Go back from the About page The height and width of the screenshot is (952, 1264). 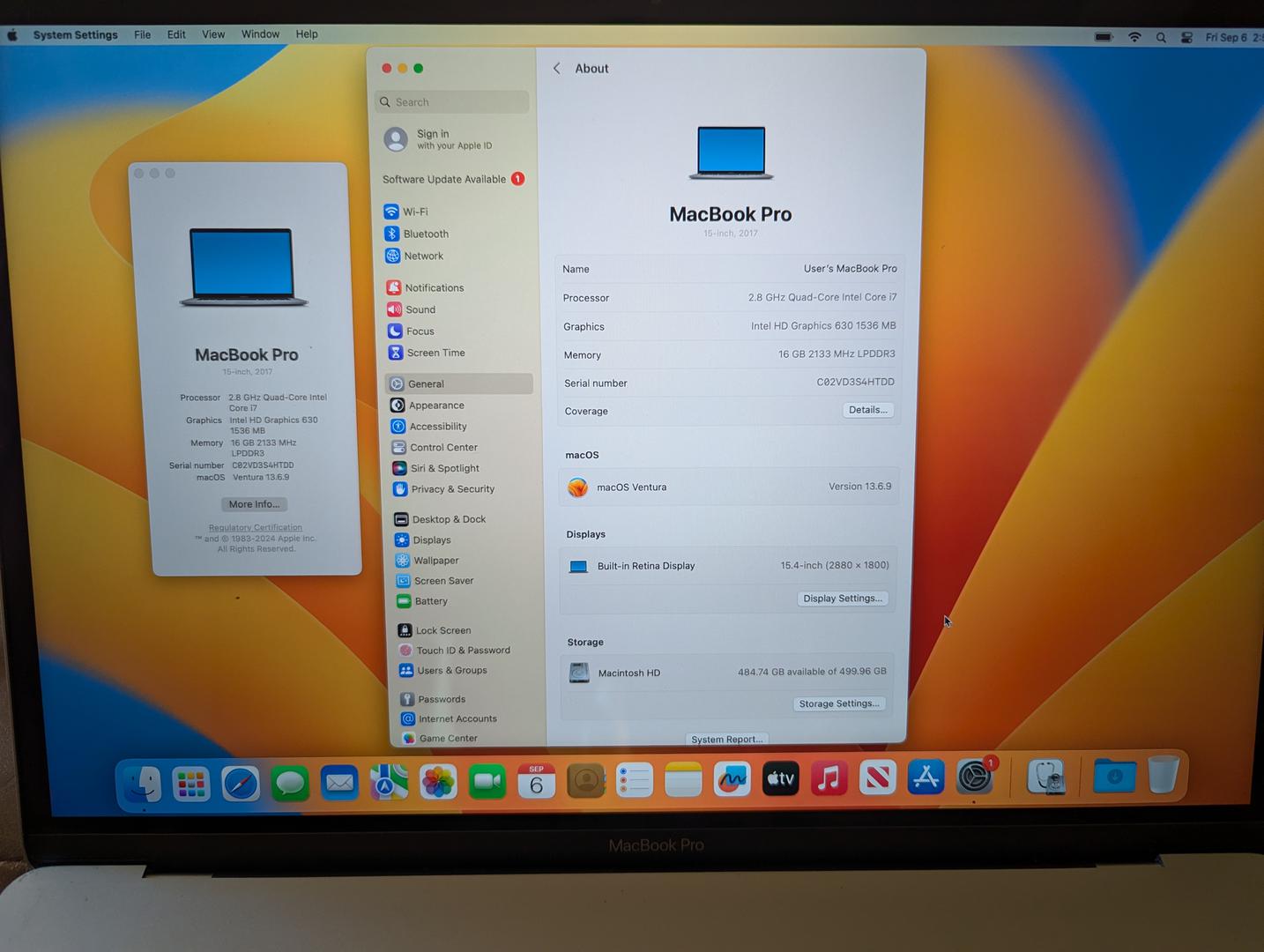(x=556, y=69)
